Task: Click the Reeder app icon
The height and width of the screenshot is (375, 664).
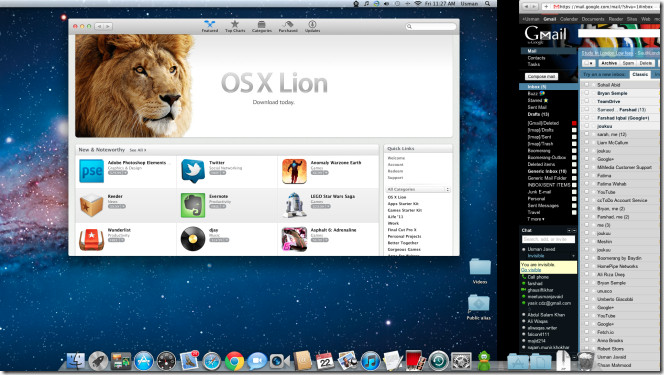Action: 91,205
